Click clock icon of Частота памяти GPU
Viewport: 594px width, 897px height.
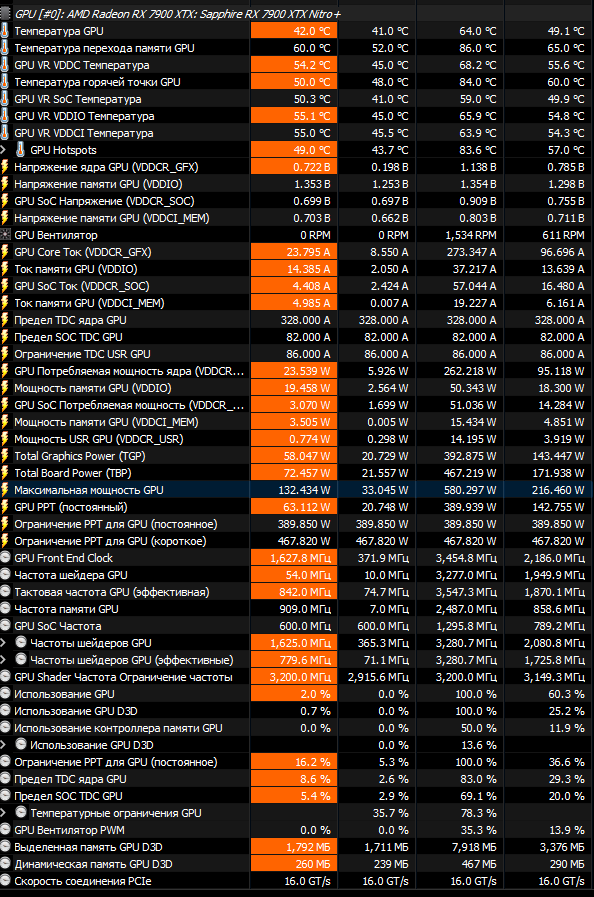pos(5,609)
